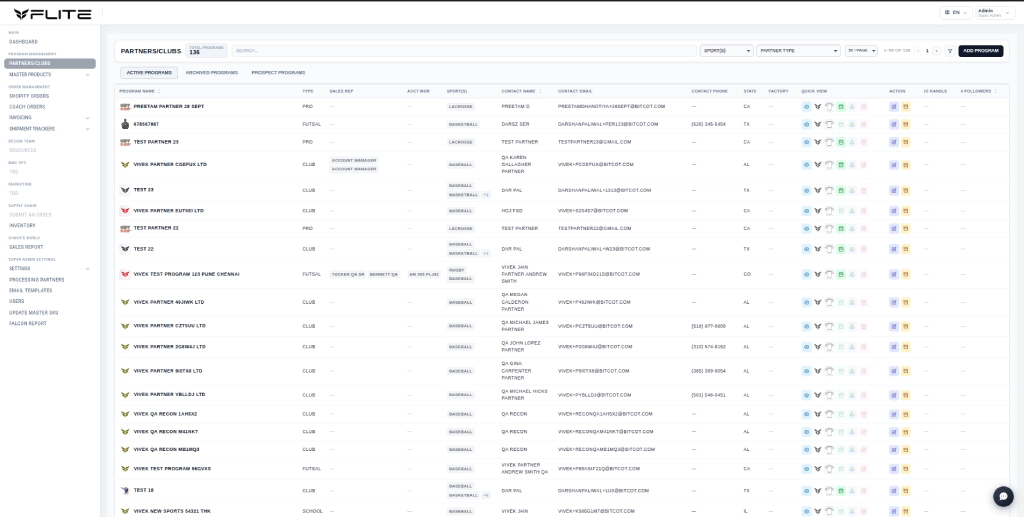Open Users in sidebar

[x=16, y=301]
